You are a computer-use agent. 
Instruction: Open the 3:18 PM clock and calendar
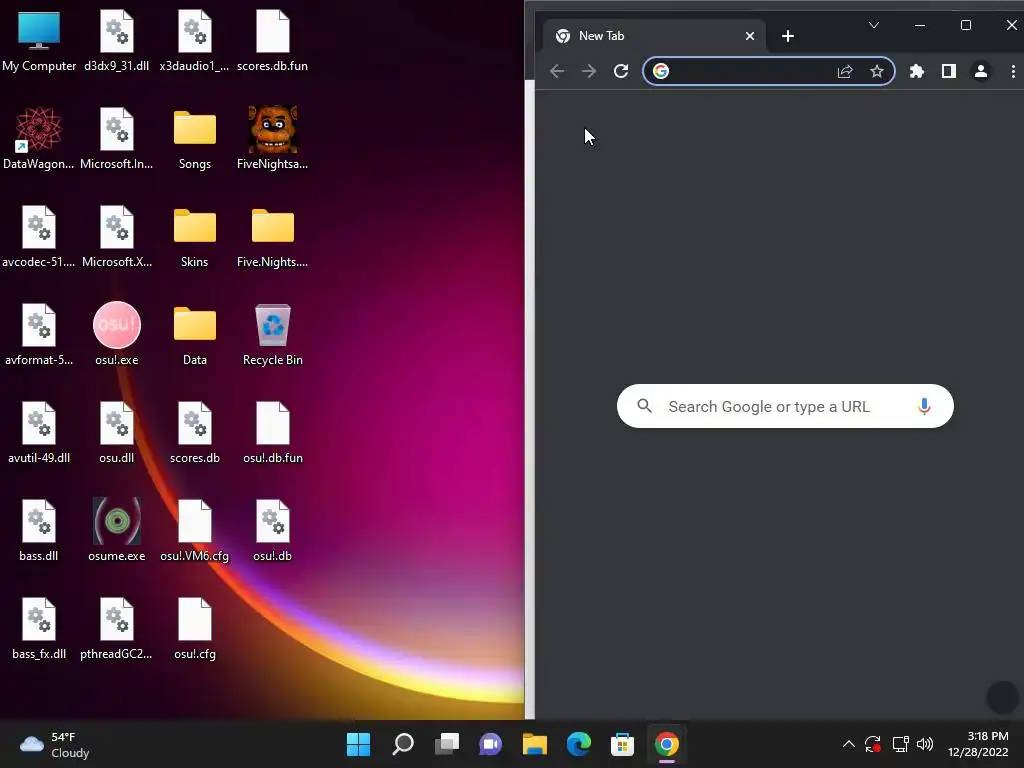(978, 744)
